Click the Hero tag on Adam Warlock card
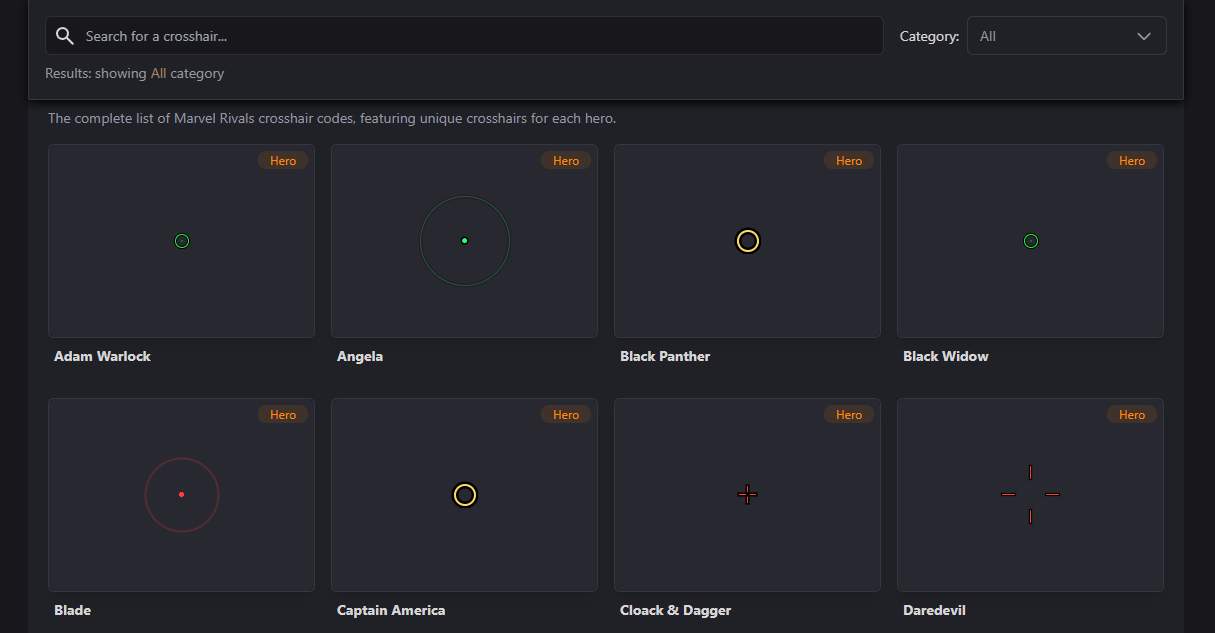1215x633 pixels. click(x=283, y=161)
